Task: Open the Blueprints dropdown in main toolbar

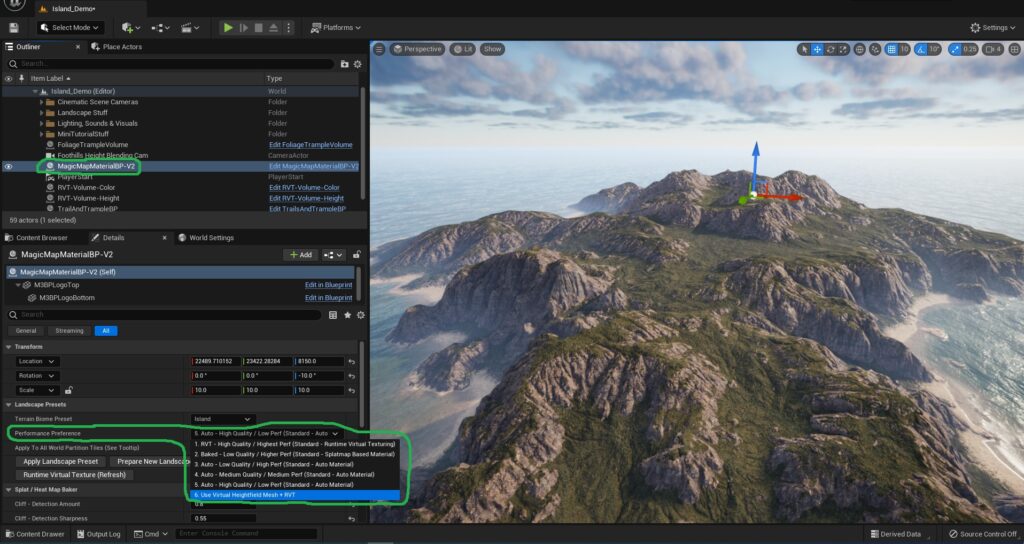Action: point(160,27)
